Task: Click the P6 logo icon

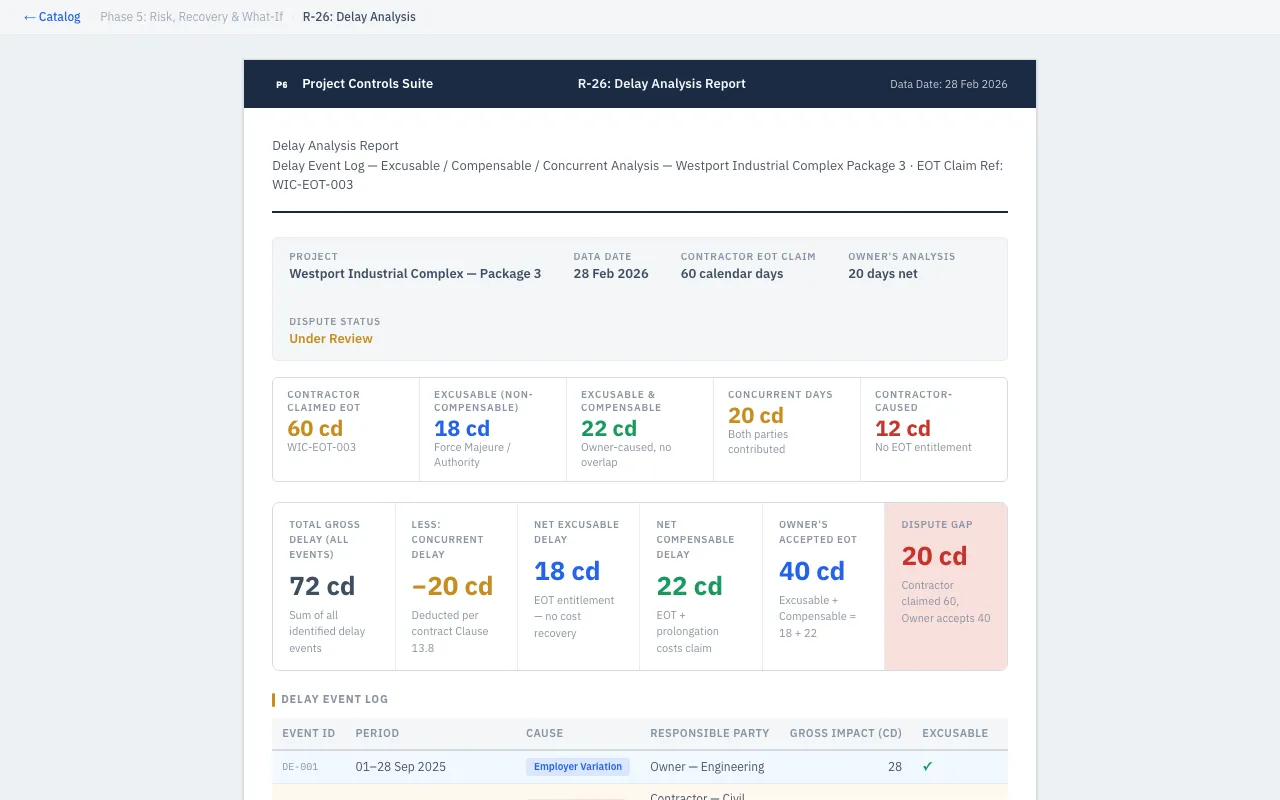Action: 281,84
